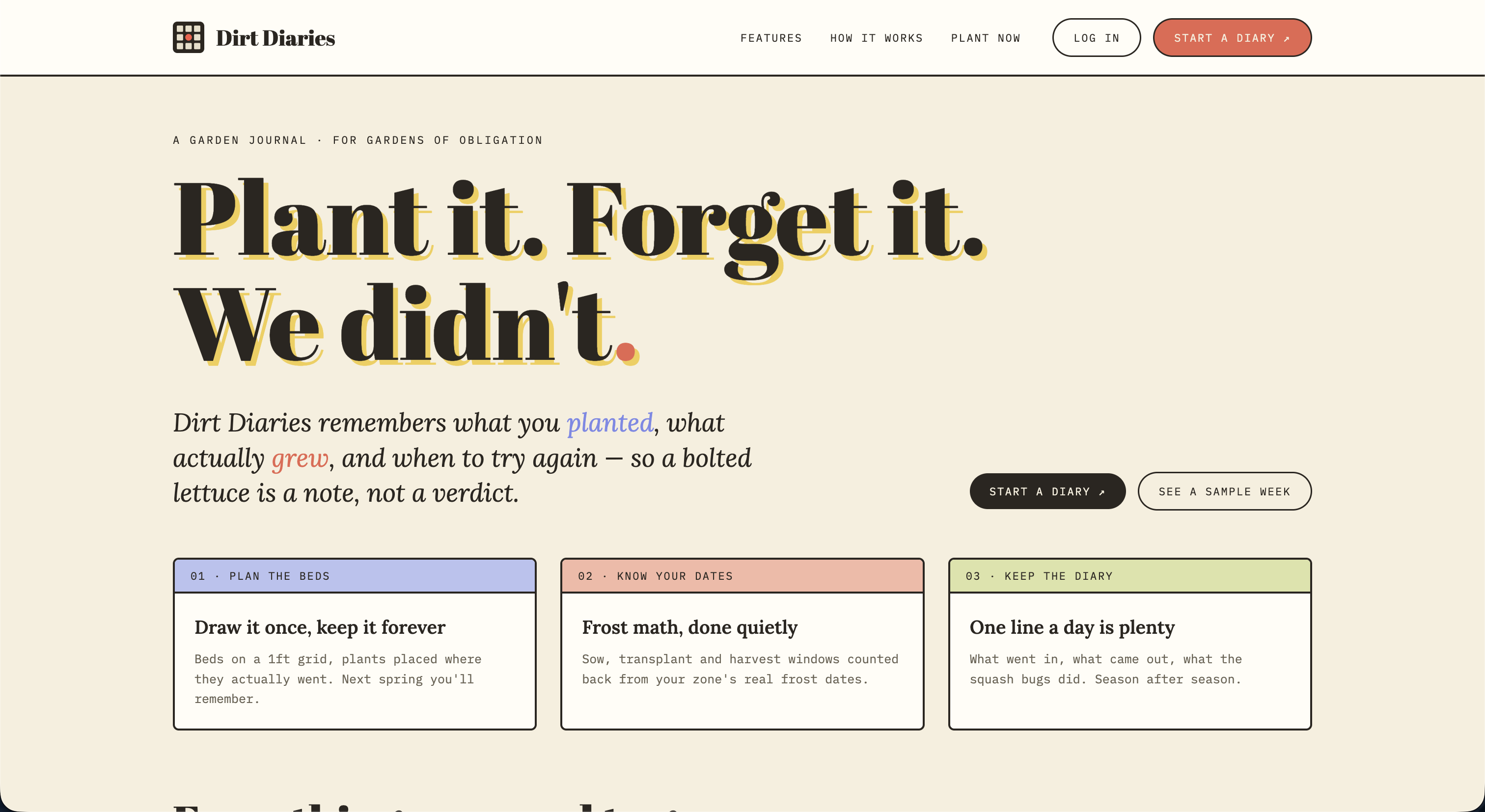Select the 01 Plan the Beds card header

point(355,576)
